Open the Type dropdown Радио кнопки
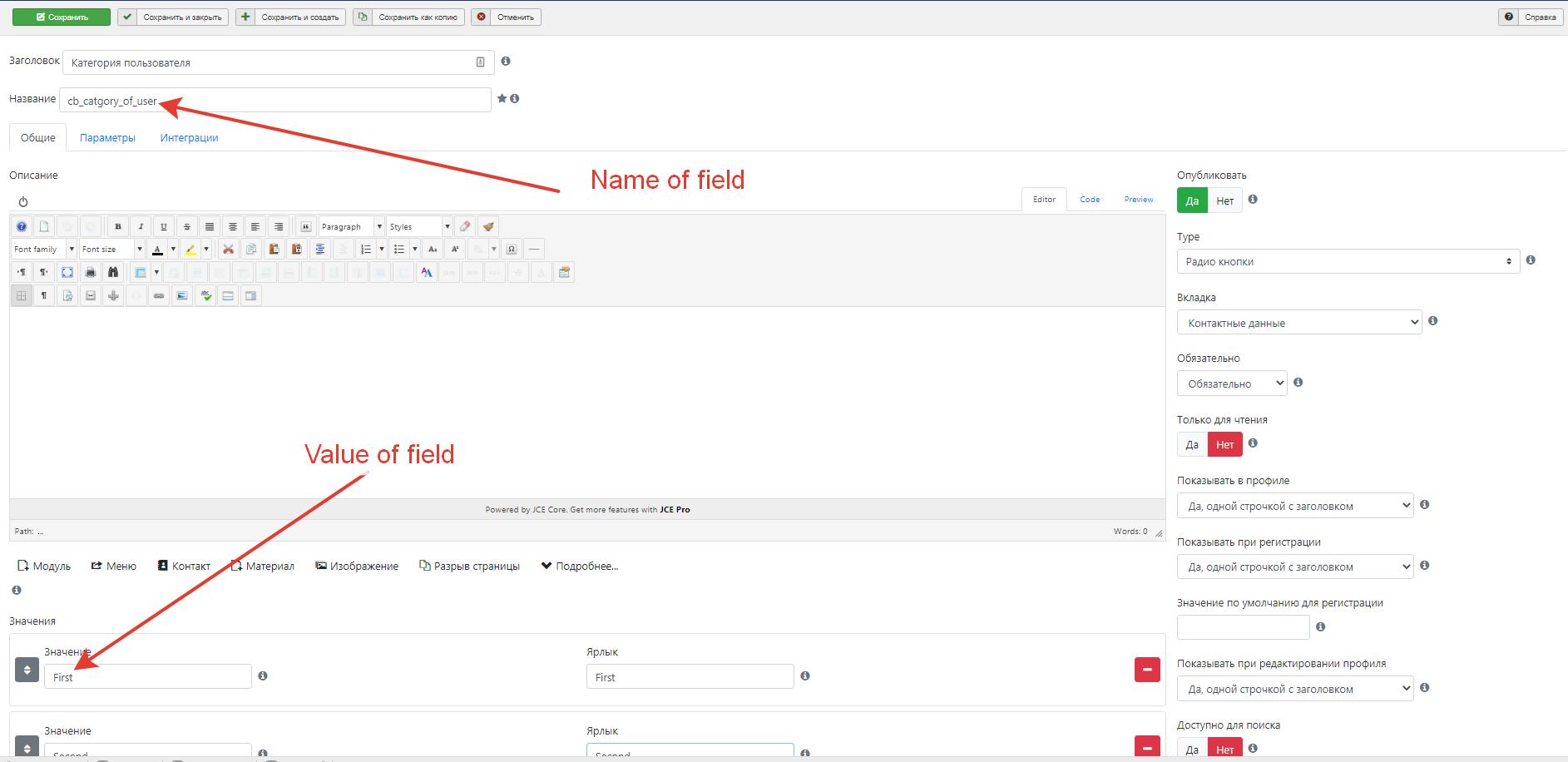This screenshot has height=762, width=1568. tap(1348, 261)
